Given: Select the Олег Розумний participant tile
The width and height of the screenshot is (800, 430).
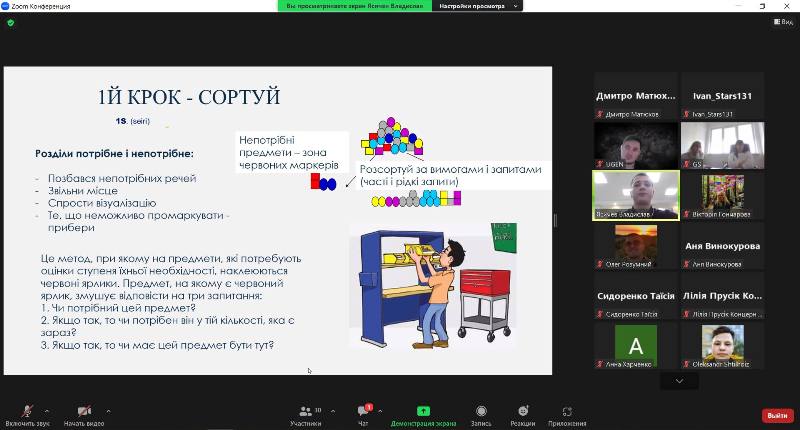Looking at the screenshot, I should [636, 245].
